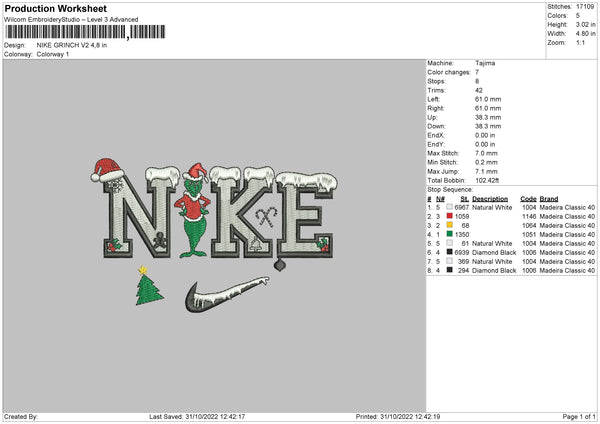Select the Stitches count 17109
Screen dimensions: 600x424
(x=585, y=7)
